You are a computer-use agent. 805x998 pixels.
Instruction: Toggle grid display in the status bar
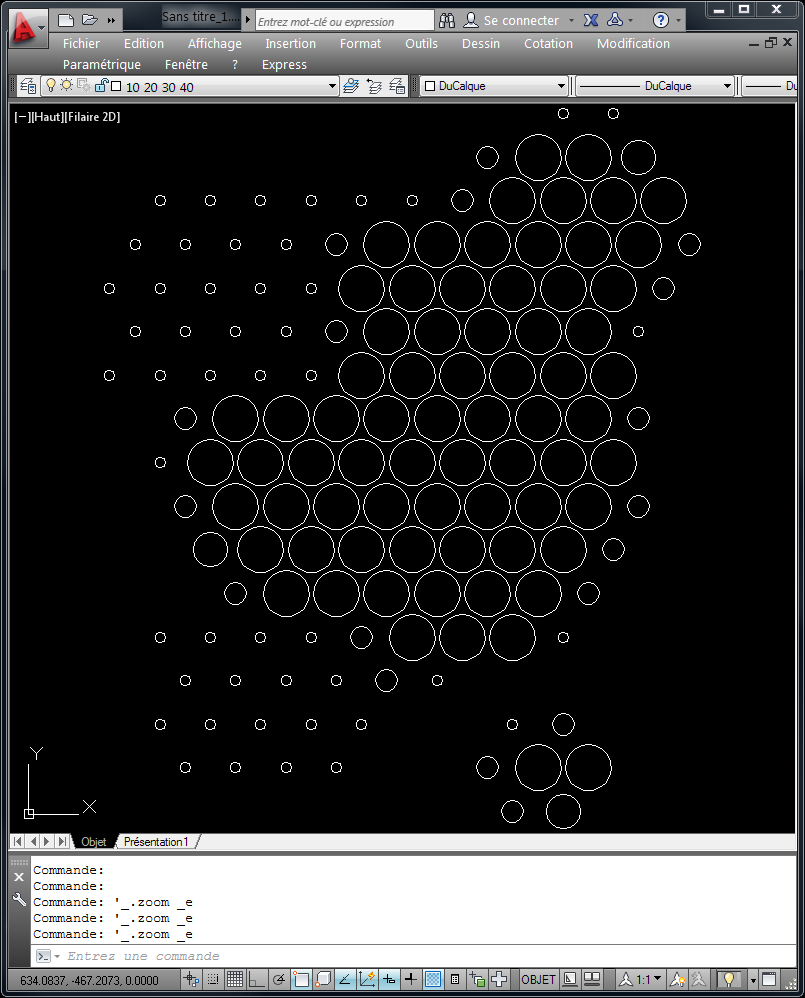[235, 979]
